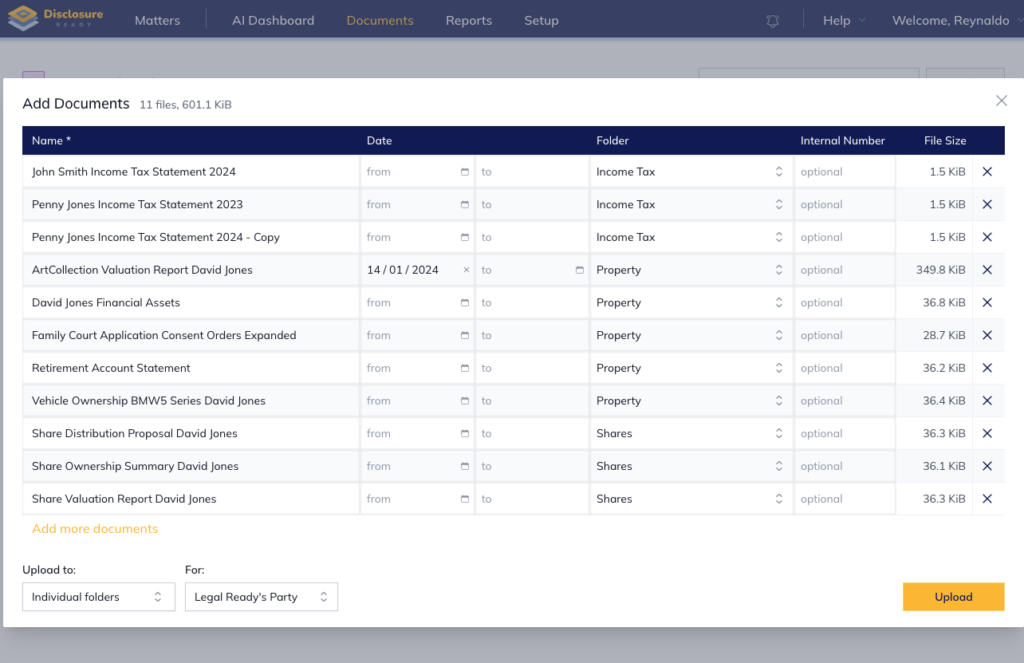The height and width of the screenshot is (663, 1024).
Task: Change folder for Vehicle Ownership BMW5 Series row
Action: [691, 400]
